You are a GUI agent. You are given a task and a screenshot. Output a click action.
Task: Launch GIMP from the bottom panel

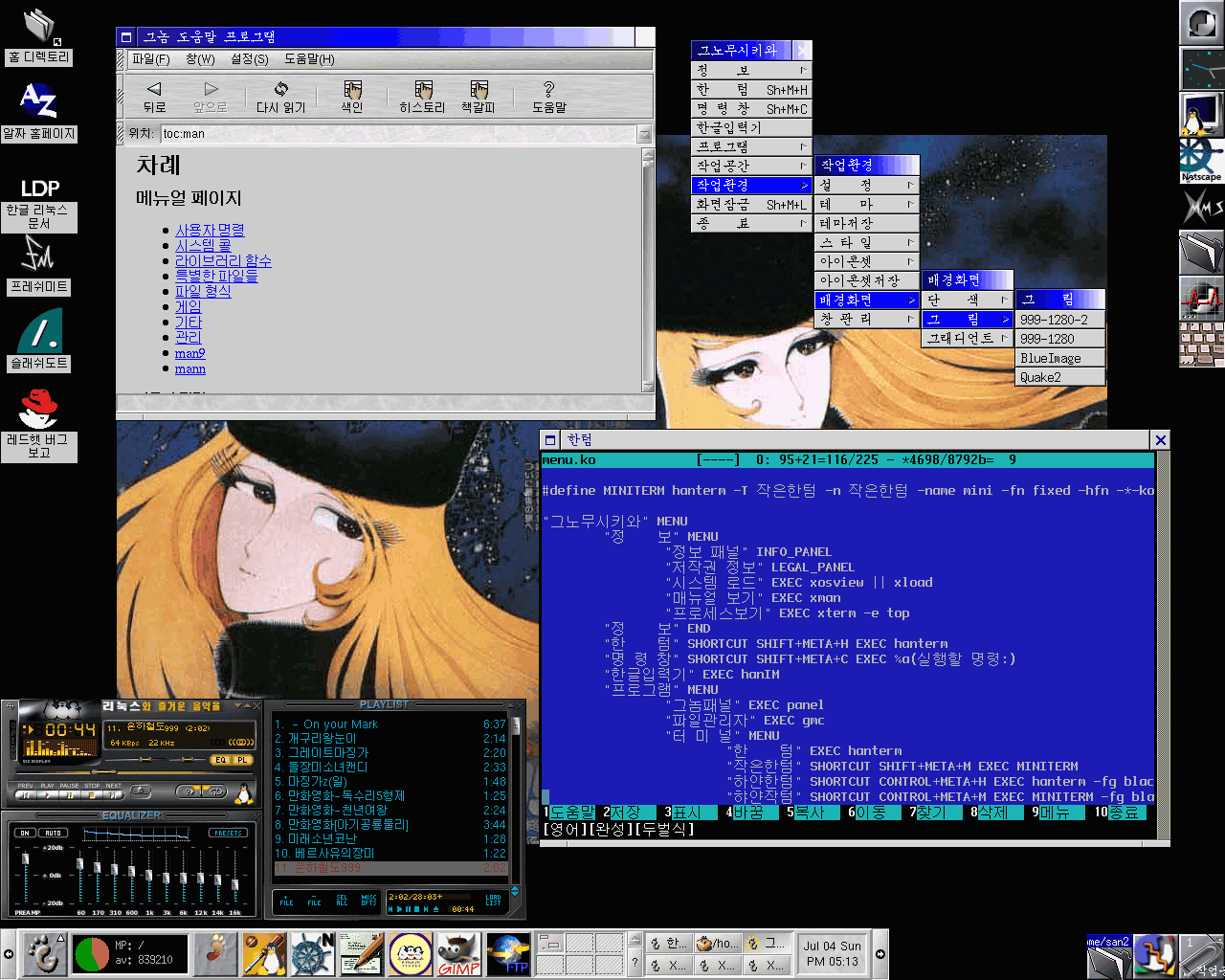click(458, 954)
